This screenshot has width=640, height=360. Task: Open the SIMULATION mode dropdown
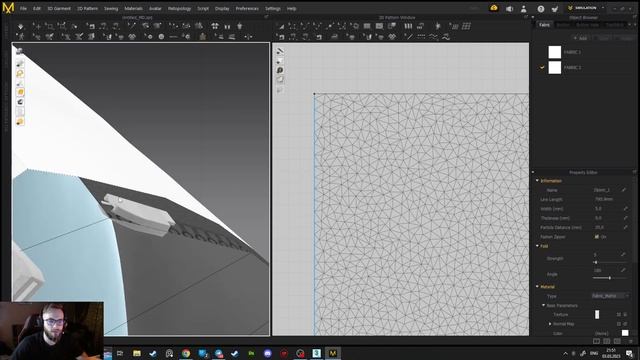click(x=587, y=8)
